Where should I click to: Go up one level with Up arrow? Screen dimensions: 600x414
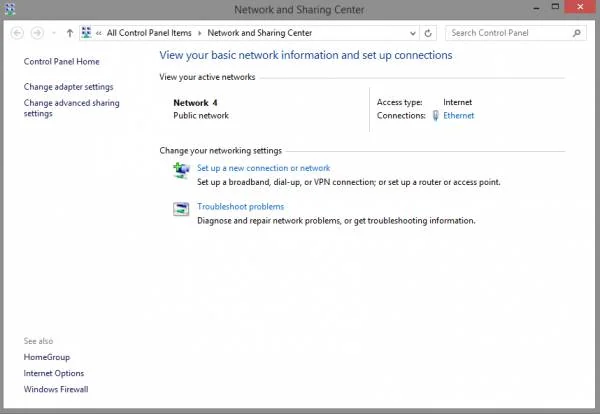tap(70, 33)
